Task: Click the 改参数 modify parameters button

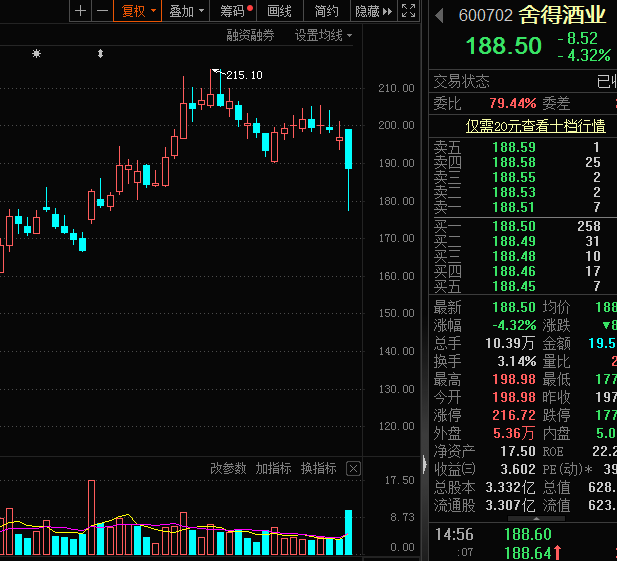Action: coord(228,468)
